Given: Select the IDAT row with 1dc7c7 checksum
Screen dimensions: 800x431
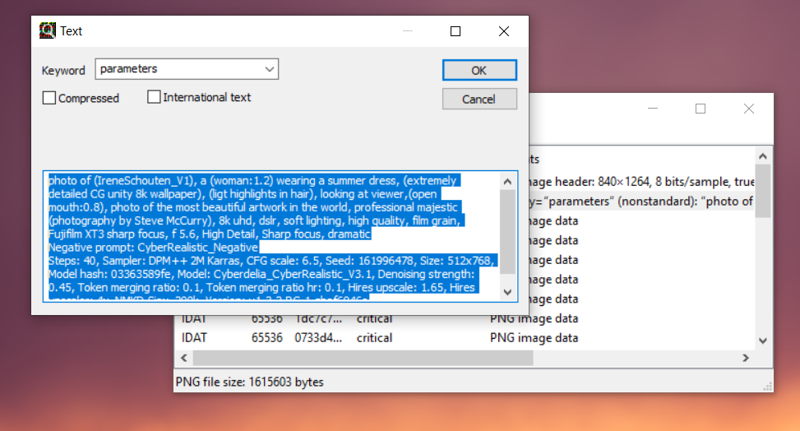Looking at the screenshot, I should click(x=464, y=319).
